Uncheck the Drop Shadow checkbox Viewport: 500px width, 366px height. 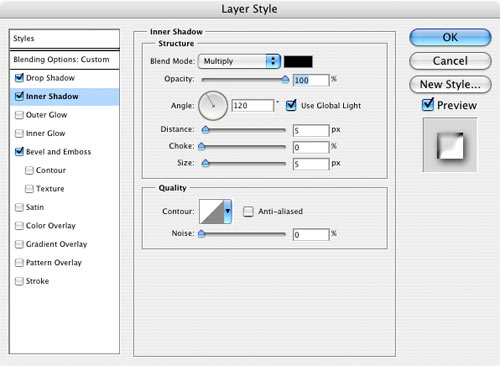pyautogui.click(x=19, y=78)
